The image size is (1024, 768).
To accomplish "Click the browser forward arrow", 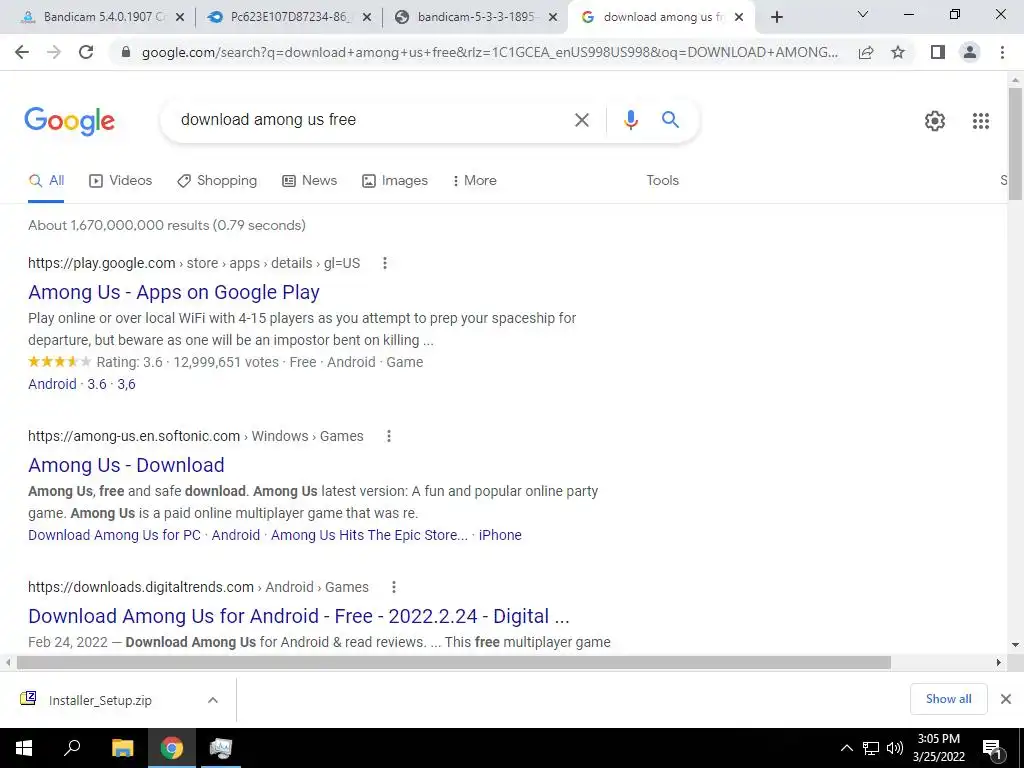I will (54, 52).
